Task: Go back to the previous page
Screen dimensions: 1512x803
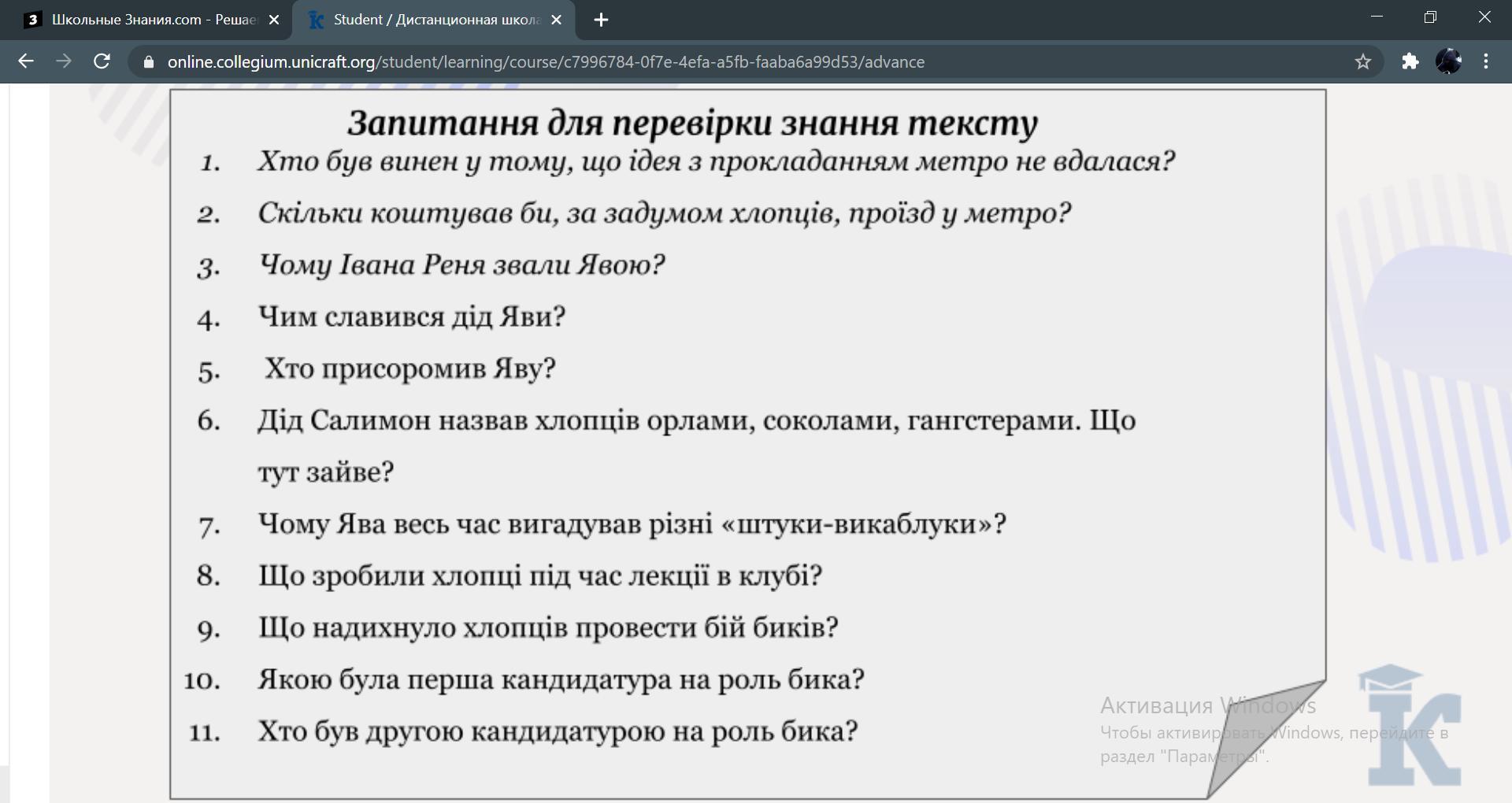Action: 26,61
